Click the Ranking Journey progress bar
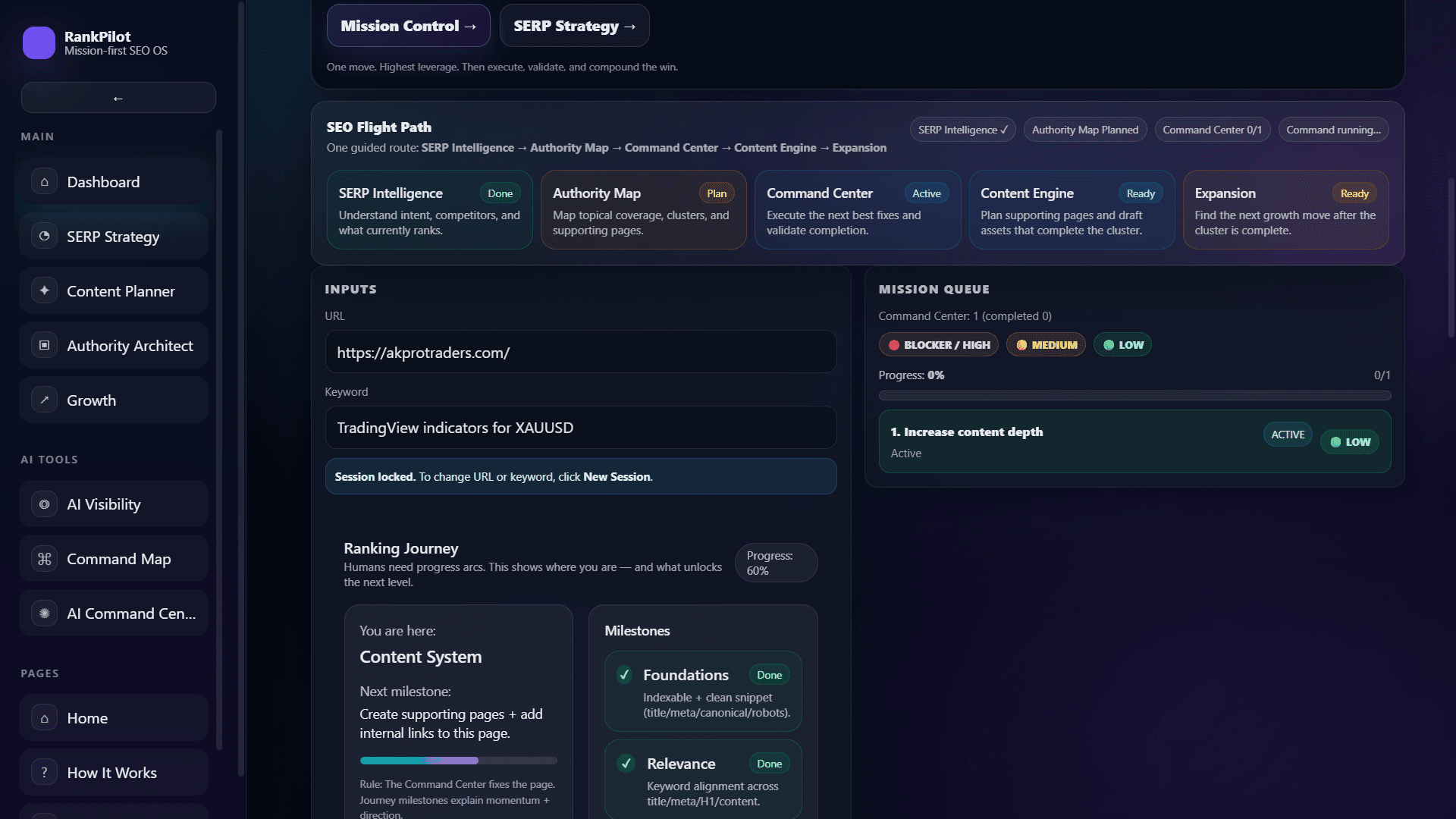 pos(458,761)
